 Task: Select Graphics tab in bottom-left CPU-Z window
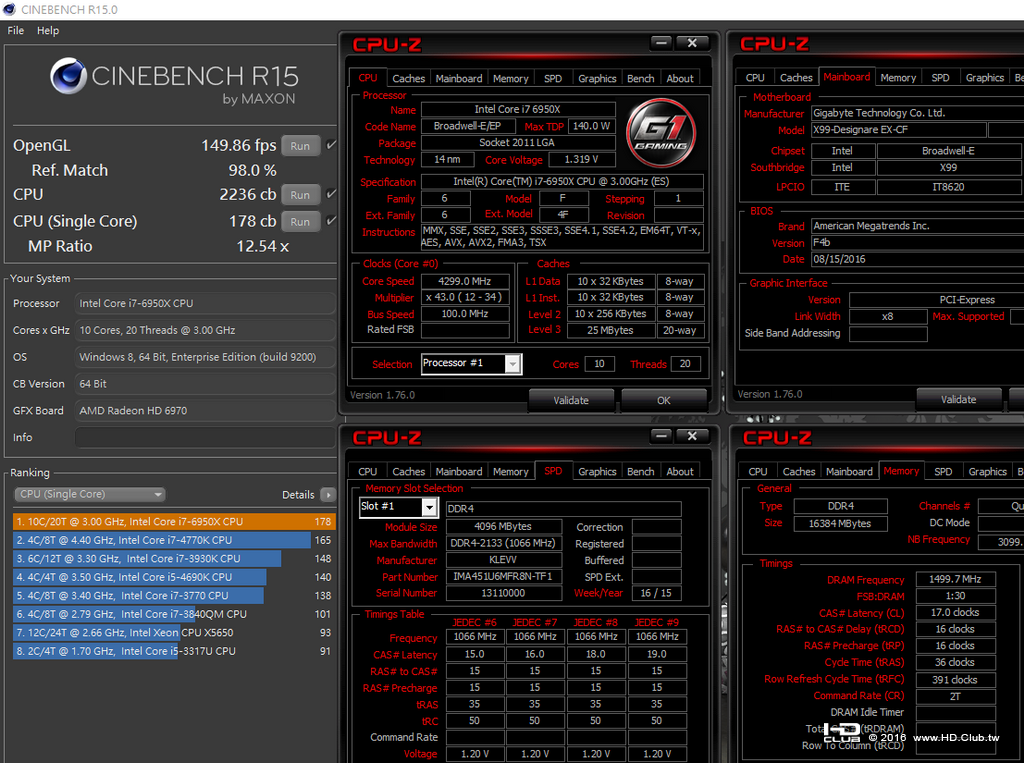[597, 472]
